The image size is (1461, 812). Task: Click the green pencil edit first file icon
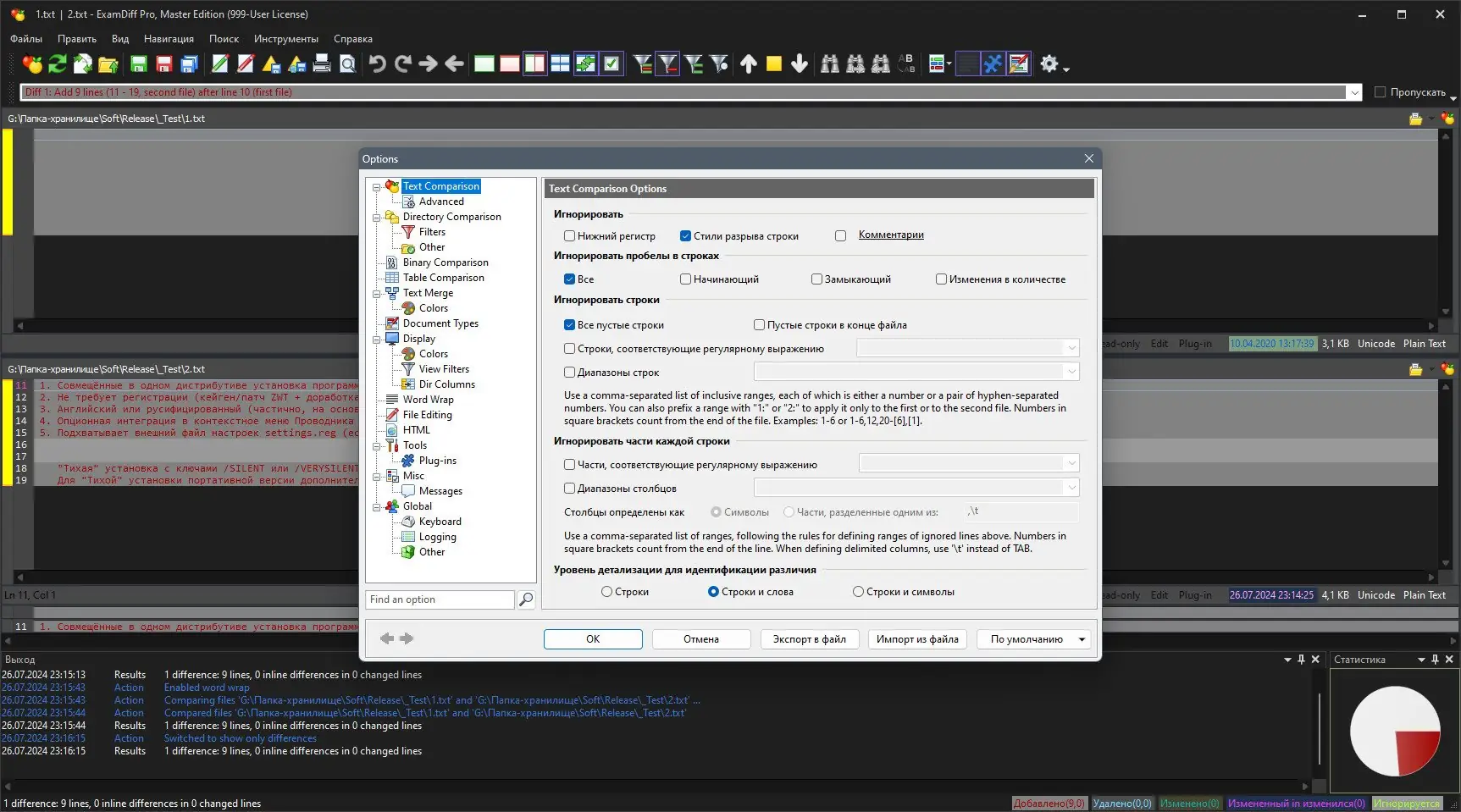click(x=219, y=64)
